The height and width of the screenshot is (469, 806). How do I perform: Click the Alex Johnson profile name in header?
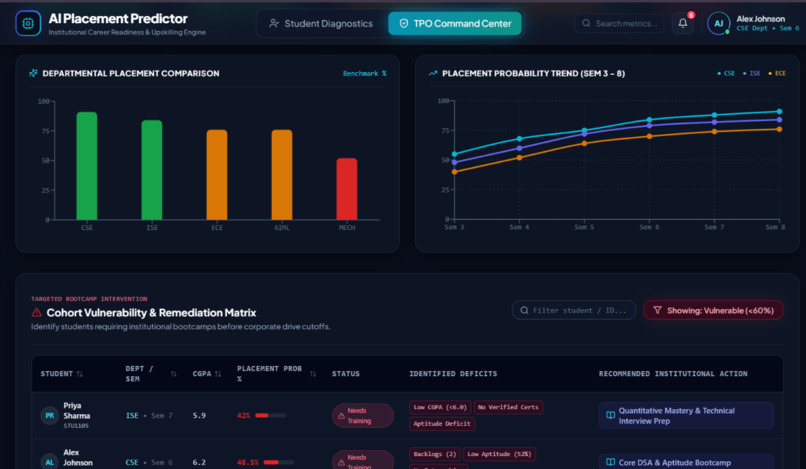coord(760,19)
